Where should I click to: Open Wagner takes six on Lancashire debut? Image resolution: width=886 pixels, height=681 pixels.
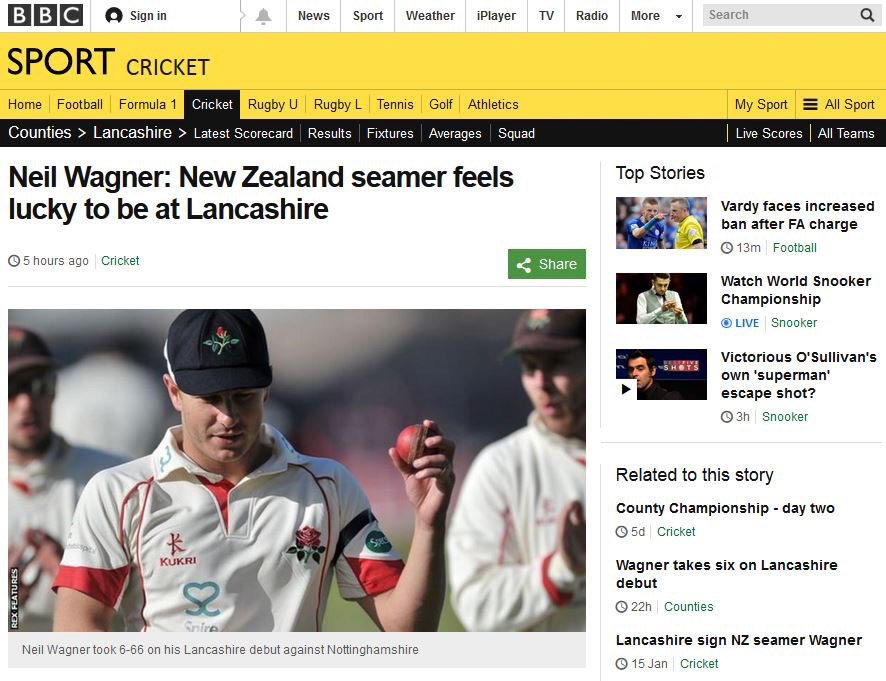click(x=726, y=574)
